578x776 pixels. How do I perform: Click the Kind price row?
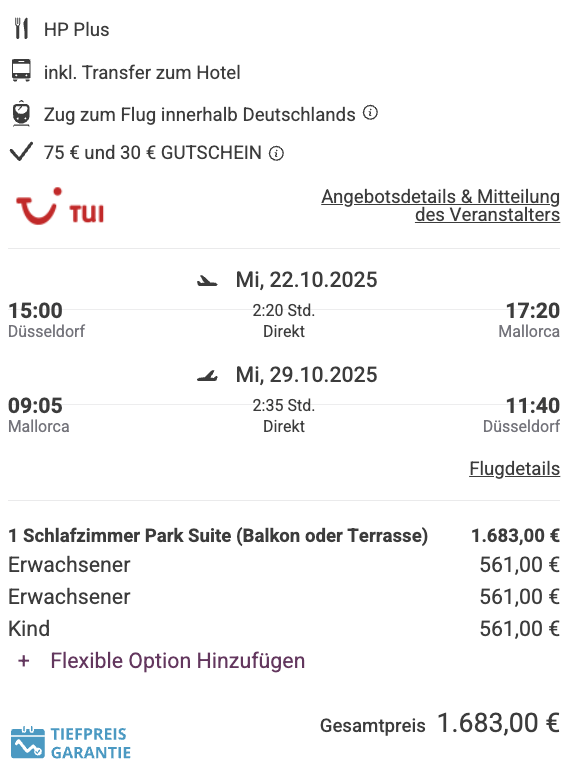(x=284, y=629)
